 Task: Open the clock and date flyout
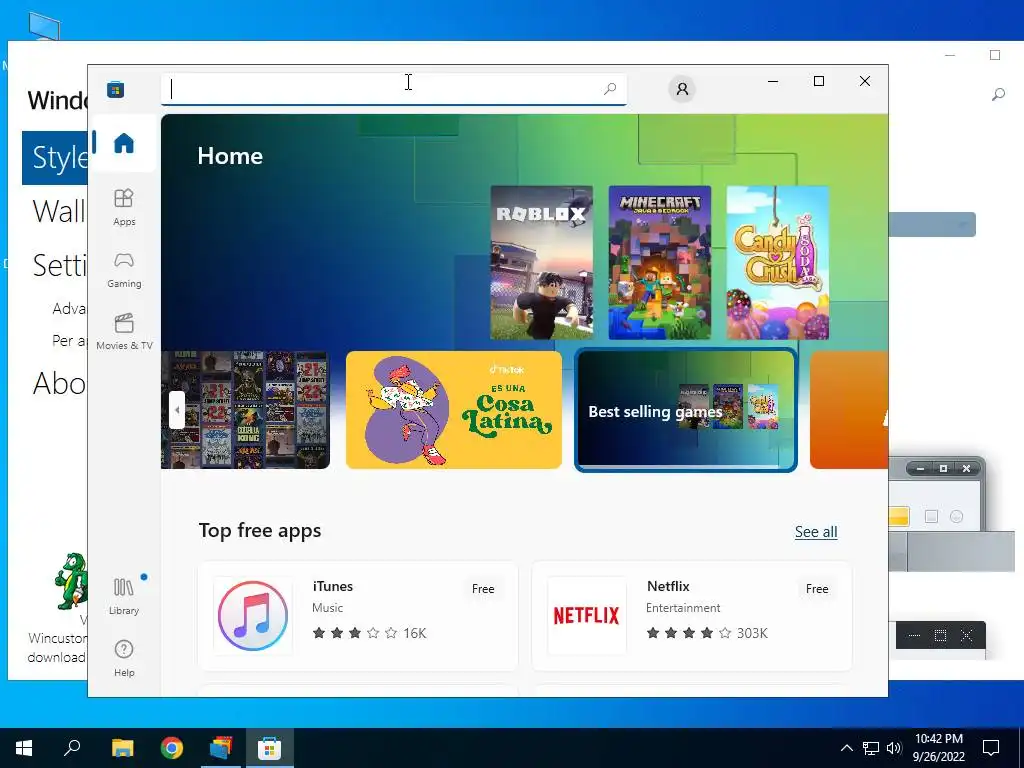click(938, 748)
